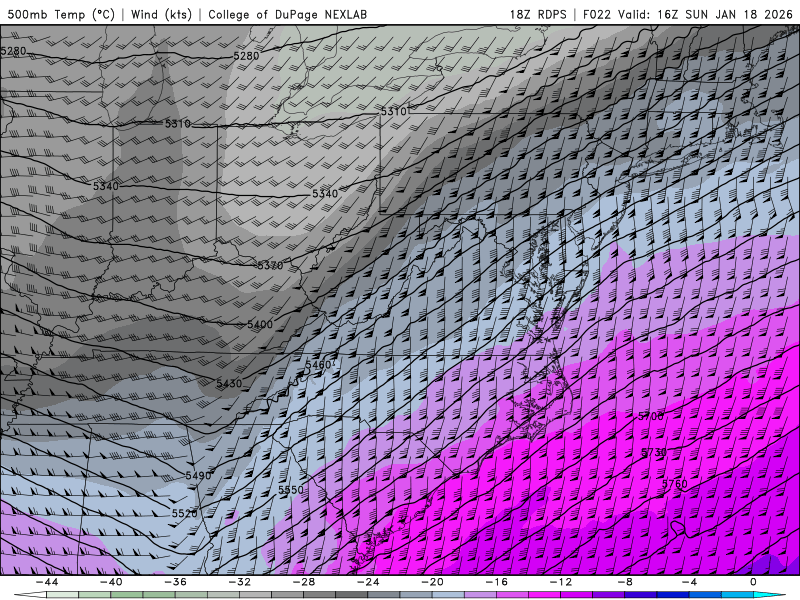Click the '18Z RDPS' model run label
Viewport: 800px width, 600px height.
[538, 14]
